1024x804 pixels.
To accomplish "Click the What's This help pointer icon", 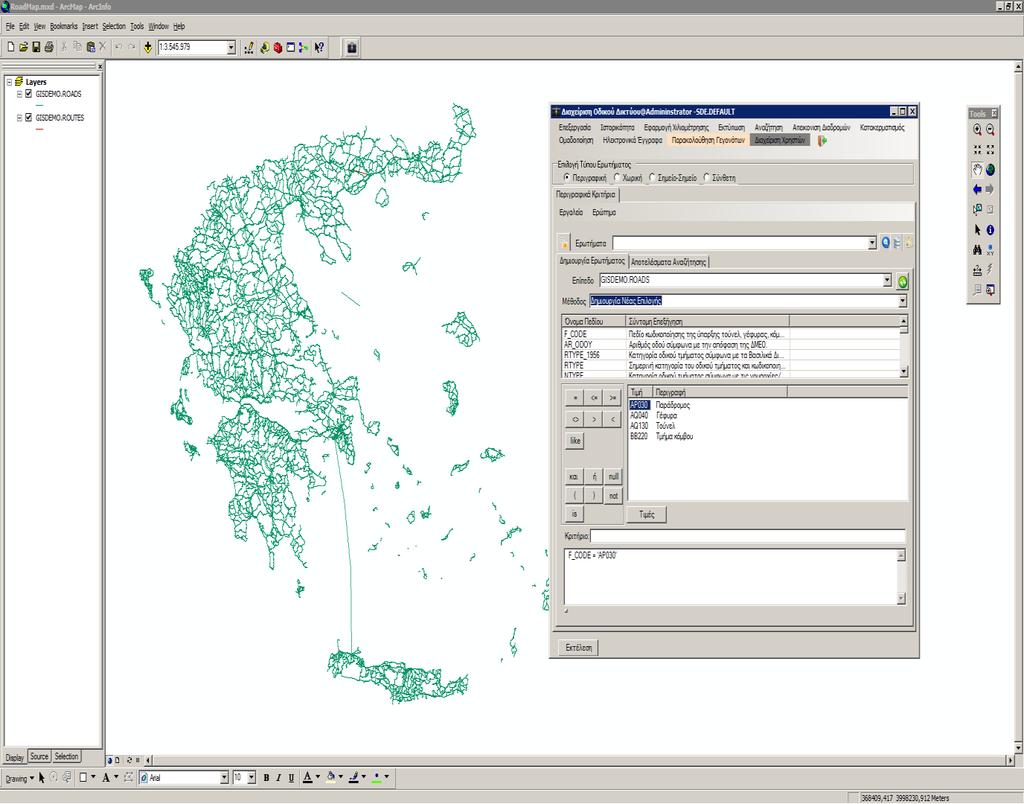I will point(319,48).
